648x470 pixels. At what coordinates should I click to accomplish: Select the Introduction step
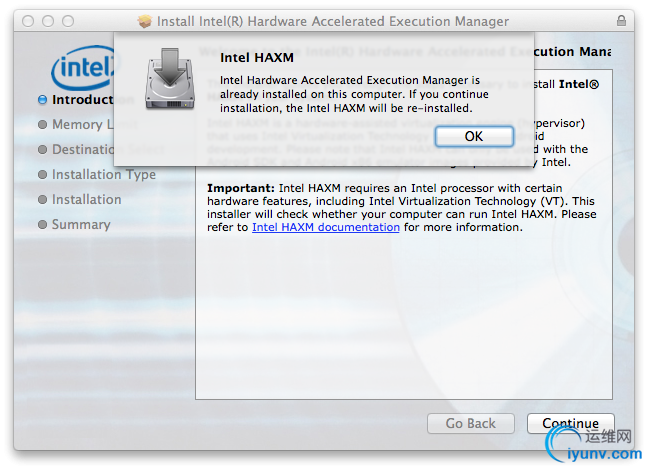(75, 100)
